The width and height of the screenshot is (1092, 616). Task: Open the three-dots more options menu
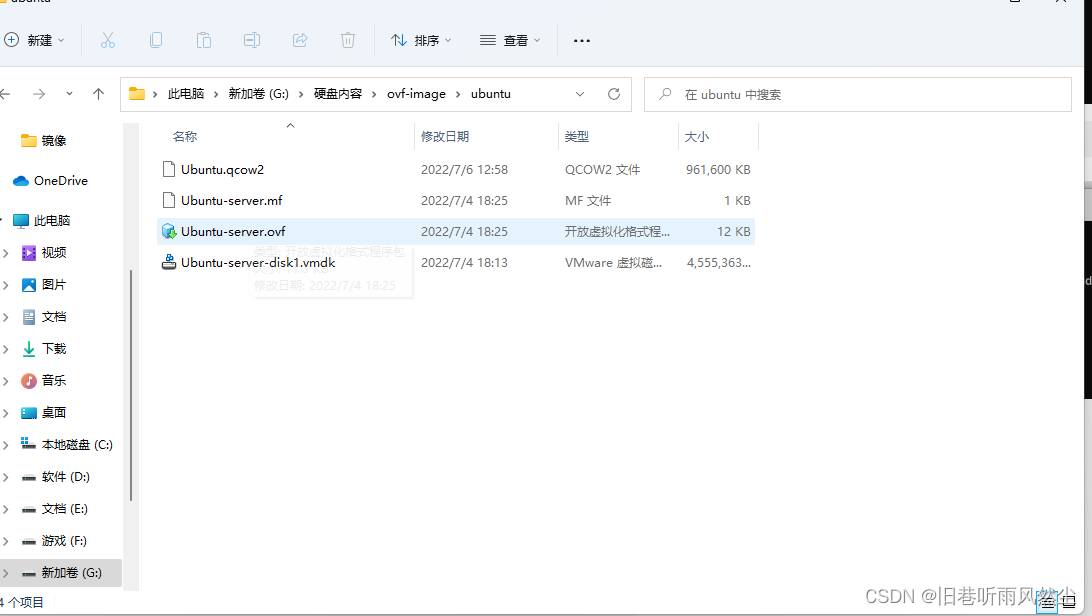[x=582, y=40]
